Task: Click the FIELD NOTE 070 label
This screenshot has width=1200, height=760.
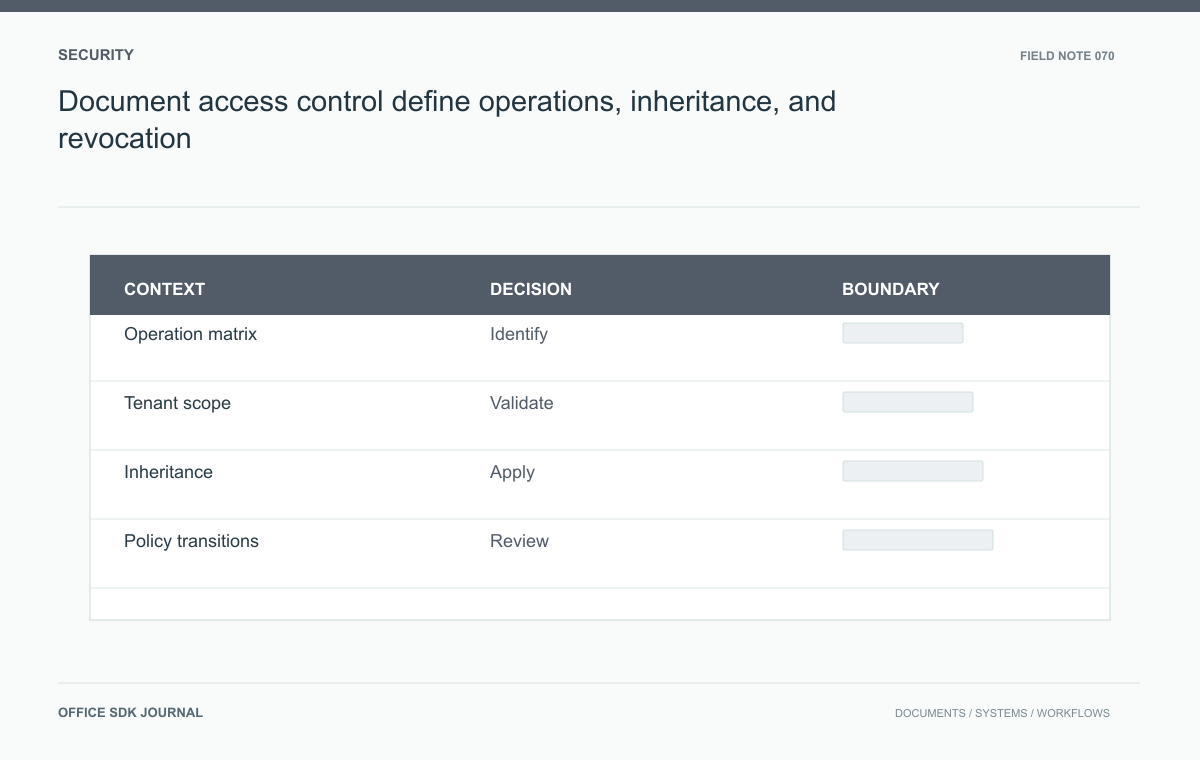Action: [x=1067, y=56]
